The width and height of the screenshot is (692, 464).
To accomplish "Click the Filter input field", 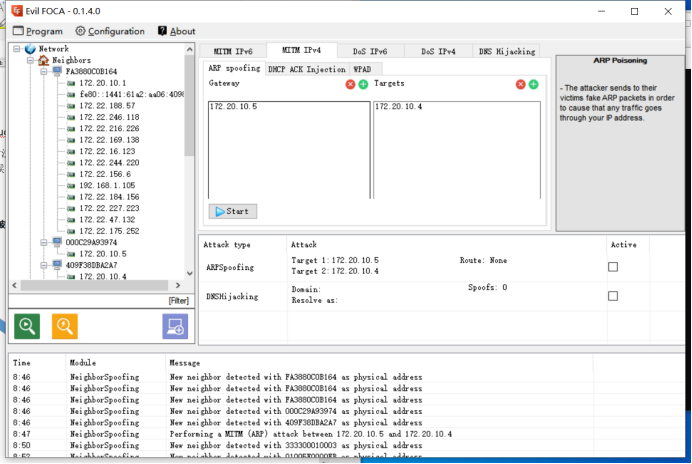I will click(101, 301).
